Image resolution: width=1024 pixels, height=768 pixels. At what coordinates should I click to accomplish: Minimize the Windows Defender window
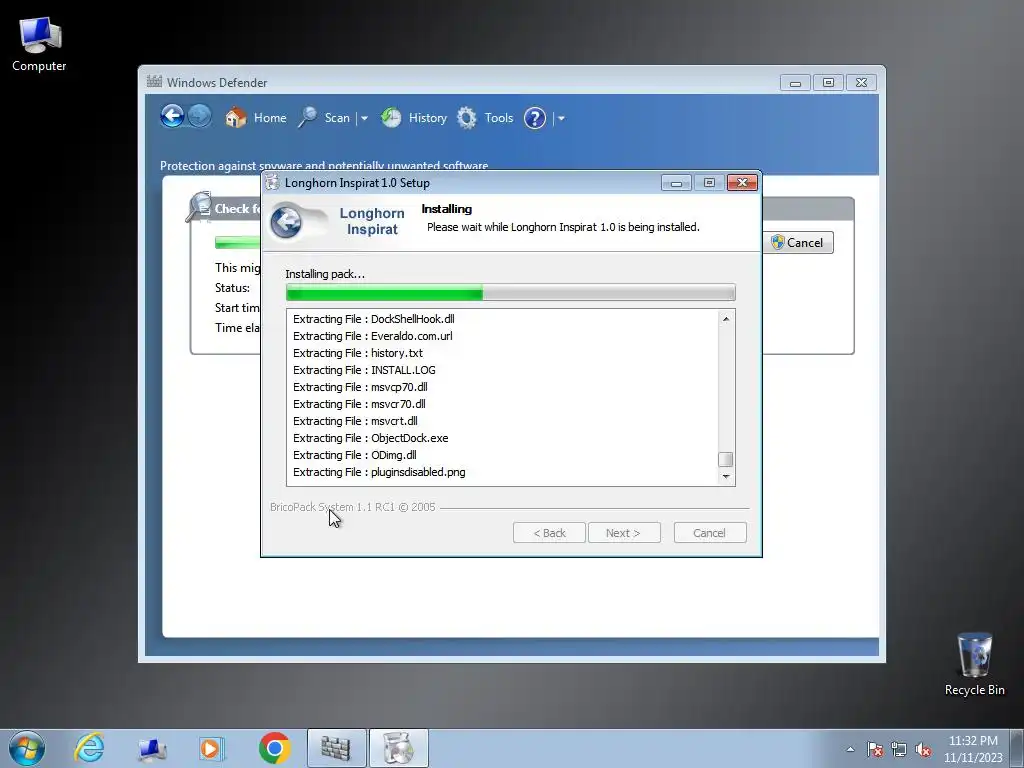pyautogui.click(x=795, y=83)
